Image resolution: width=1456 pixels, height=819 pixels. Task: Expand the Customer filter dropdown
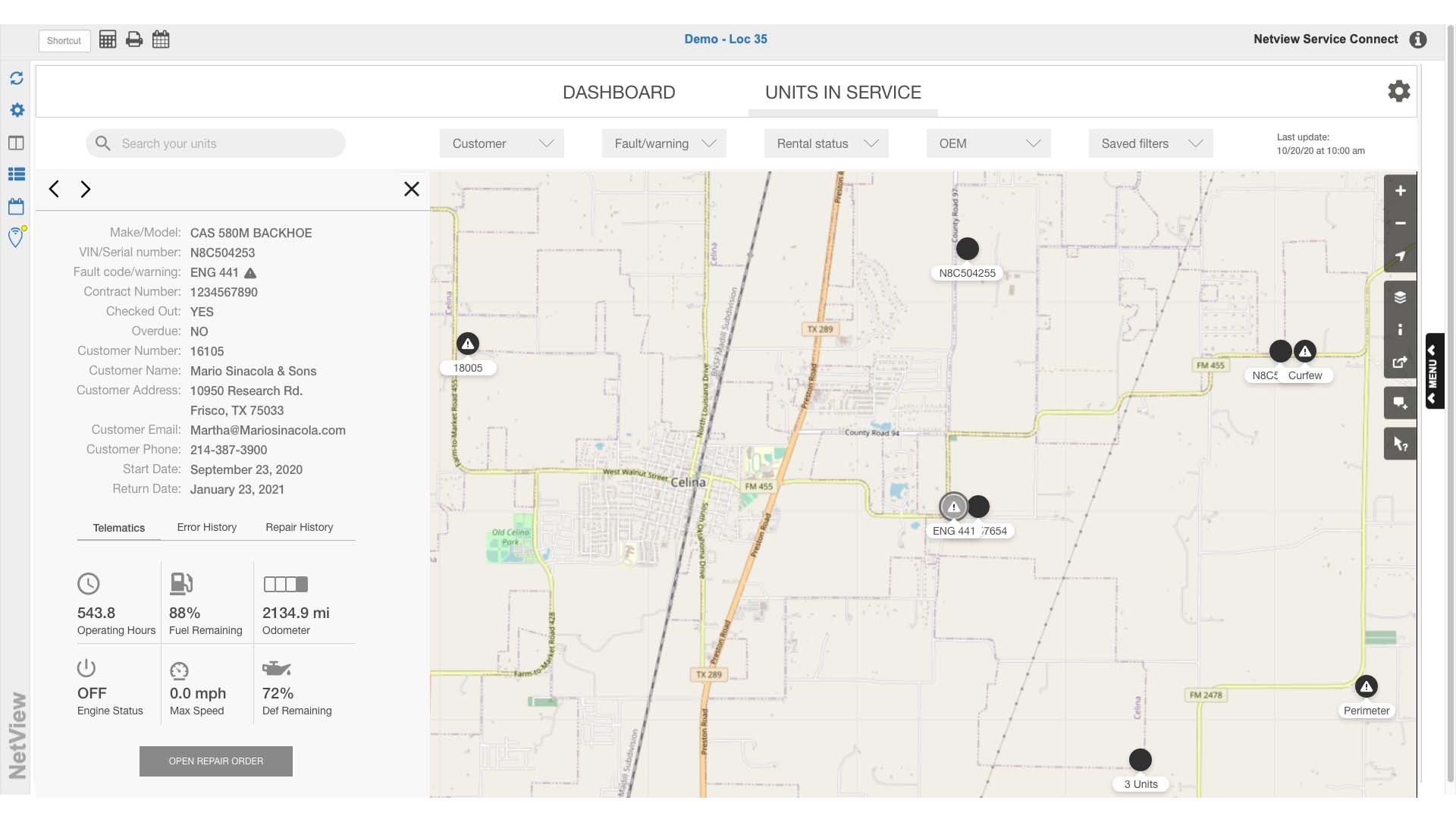pyautogui.click(x=501, y=143)
